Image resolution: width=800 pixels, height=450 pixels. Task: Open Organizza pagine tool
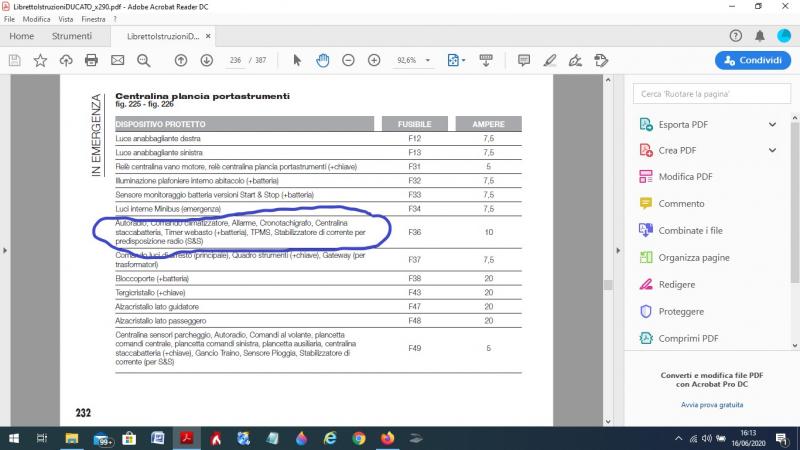693,257
